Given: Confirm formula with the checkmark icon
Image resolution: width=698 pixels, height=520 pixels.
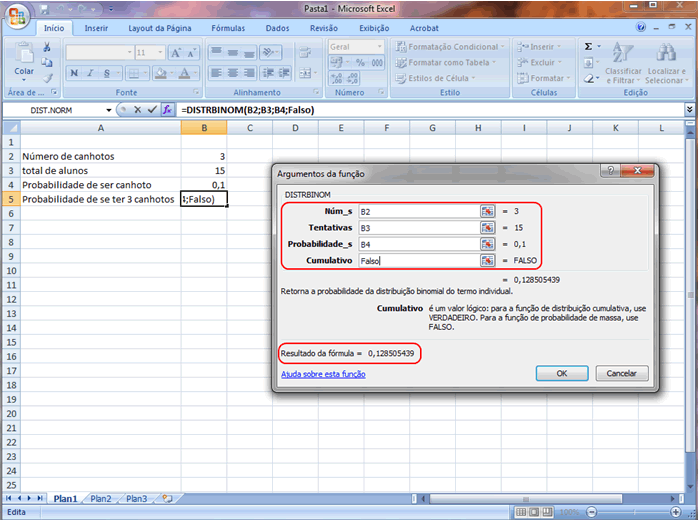Looking at the screenshot, I should (x=152, y=109).
